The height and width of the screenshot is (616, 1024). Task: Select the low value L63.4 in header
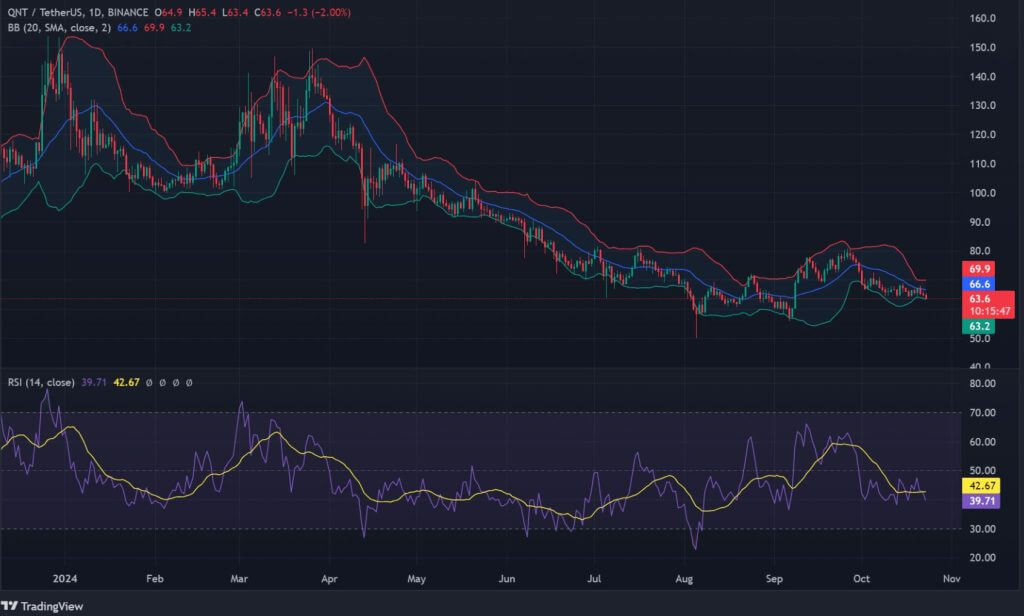pos(235,12)
